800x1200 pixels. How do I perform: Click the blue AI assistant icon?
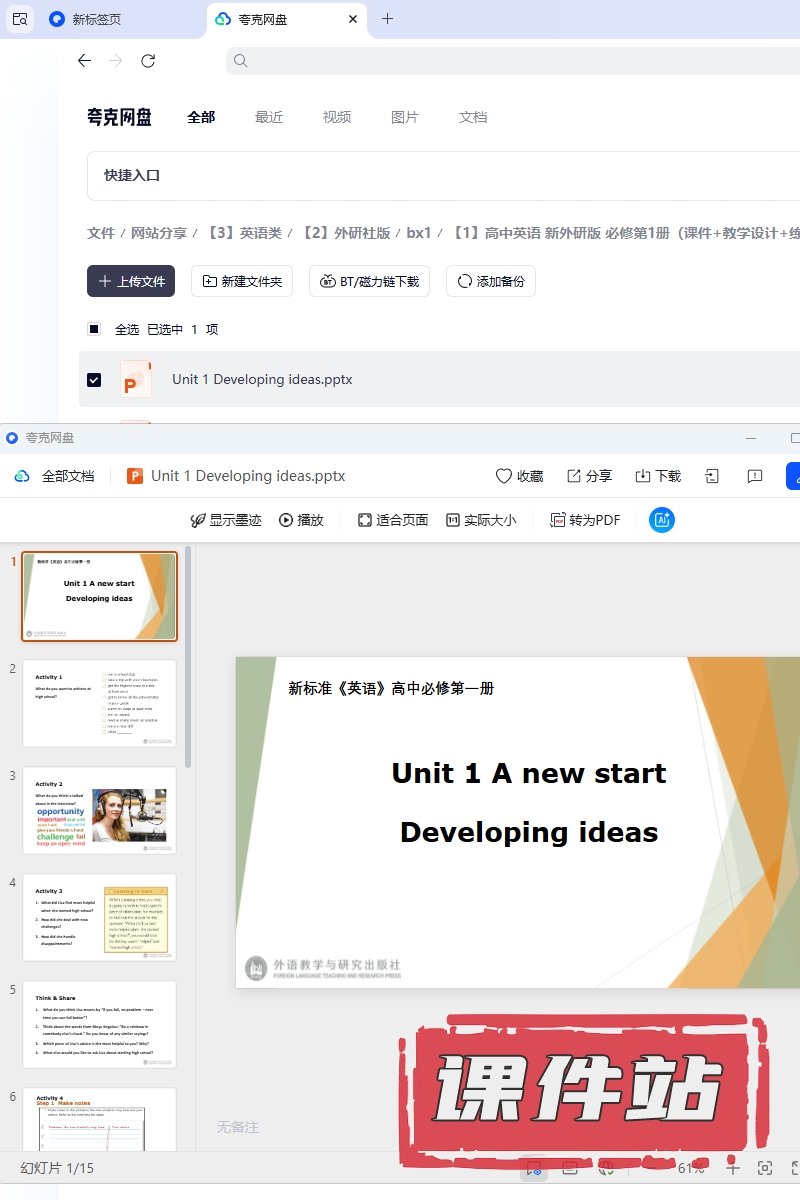661,520
